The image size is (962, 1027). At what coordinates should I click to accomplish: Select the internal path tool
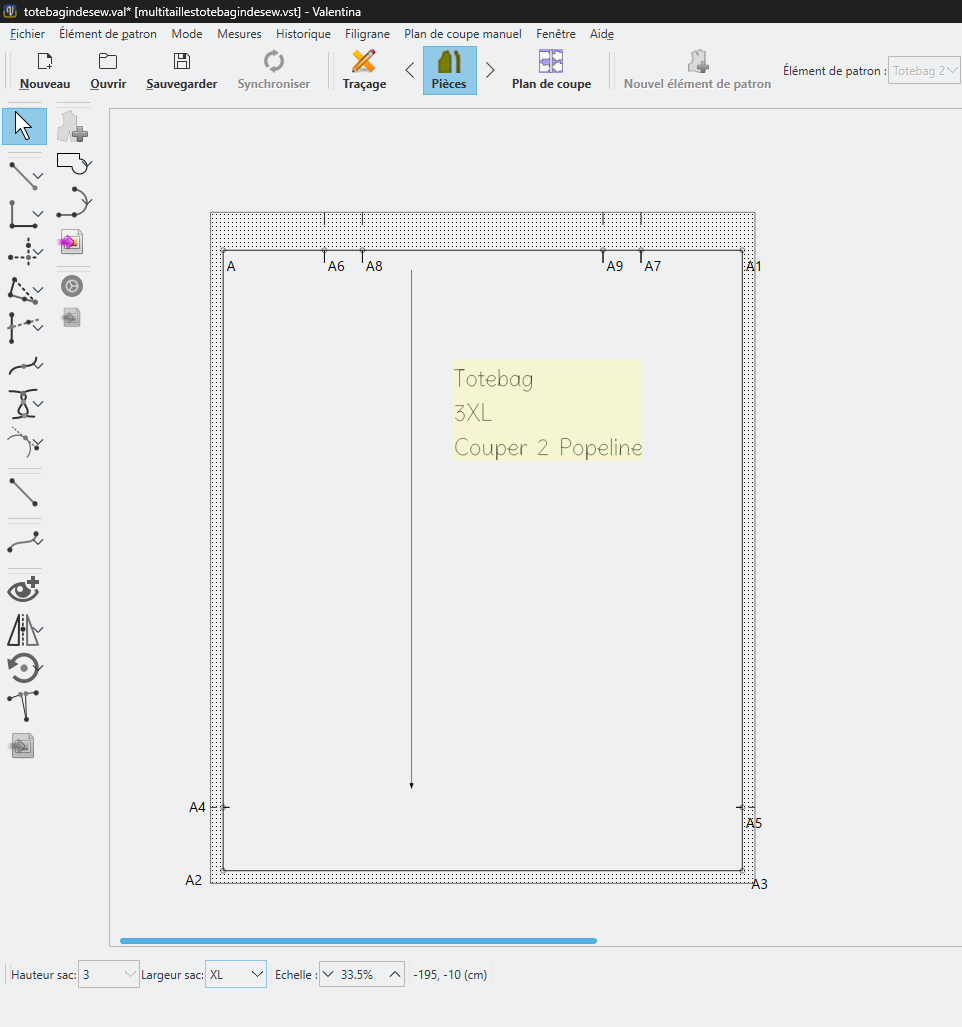(x=71, y=202)
